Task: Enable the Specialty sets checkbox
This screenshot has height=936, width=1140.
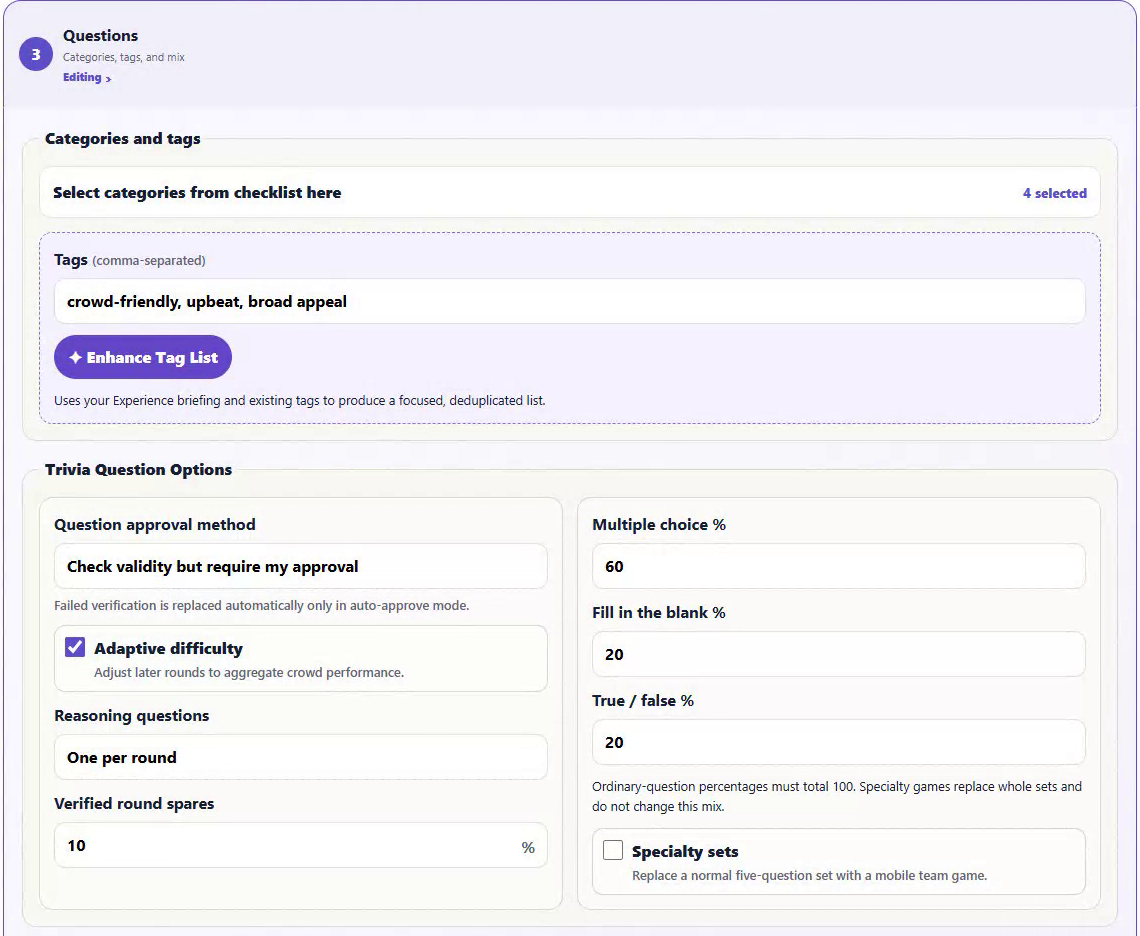Action: (613, 849)
